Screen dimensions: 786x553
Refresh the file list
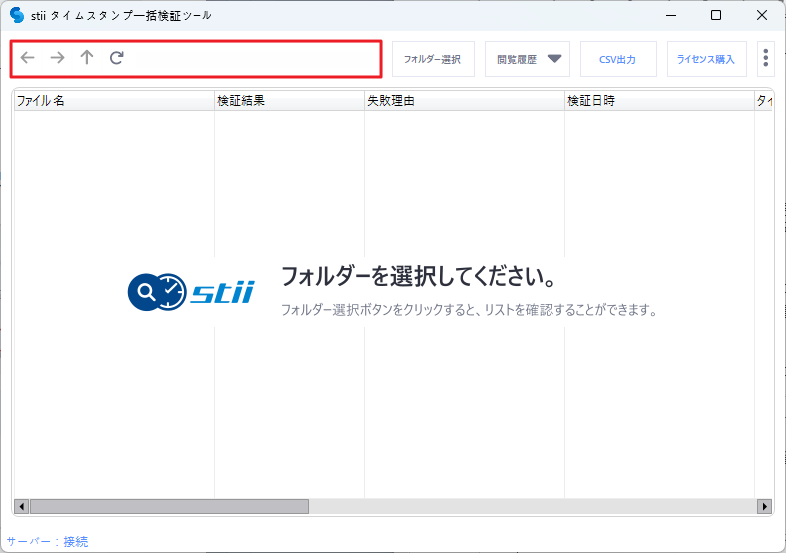click(x=117, y=58)
